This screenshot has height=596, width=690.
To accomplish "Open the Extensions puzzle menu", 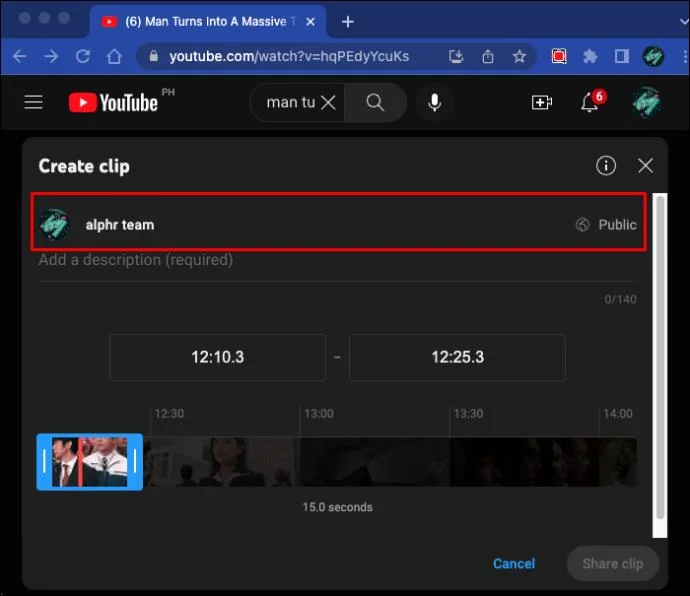I will (590, 56).
